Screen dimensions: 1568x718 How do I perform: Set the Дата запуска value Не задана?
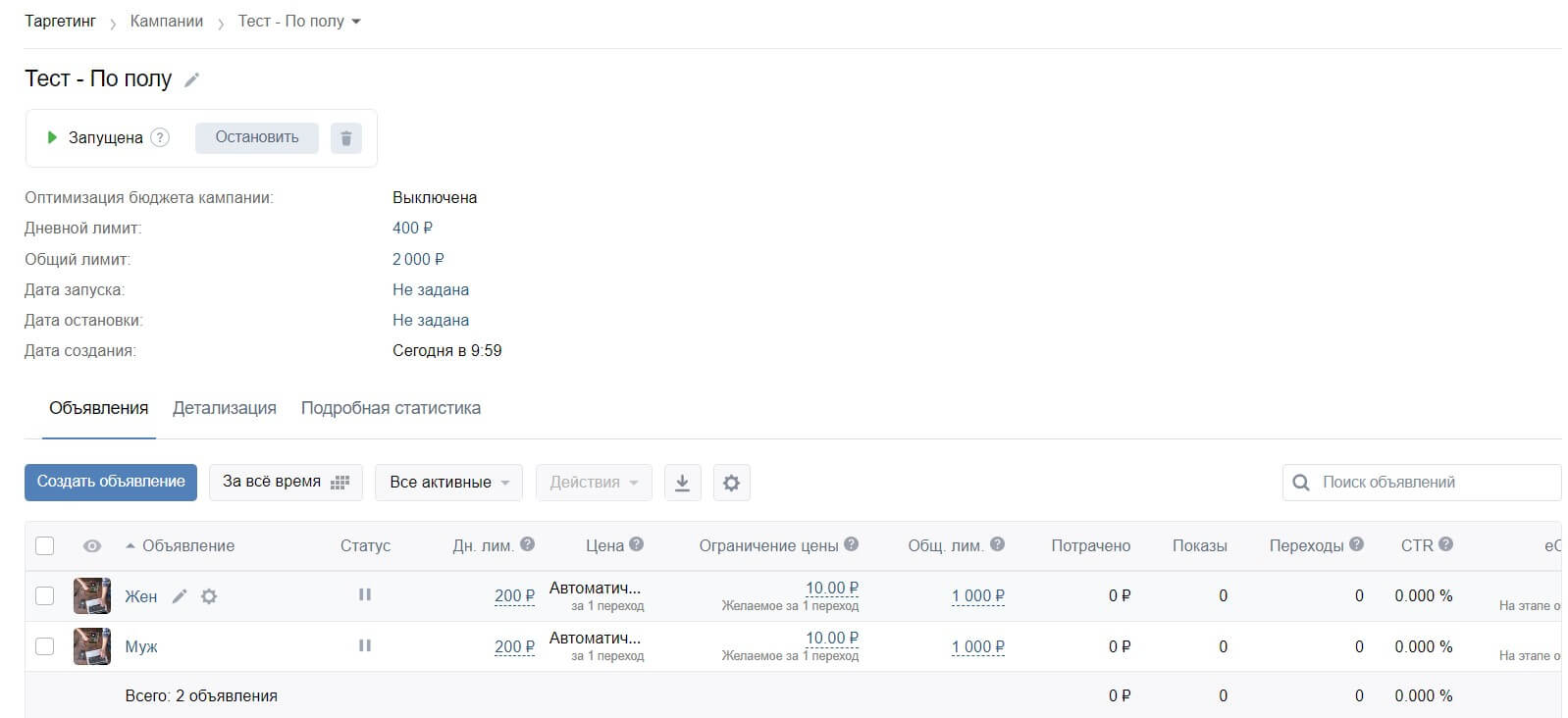tap(431, 290)
